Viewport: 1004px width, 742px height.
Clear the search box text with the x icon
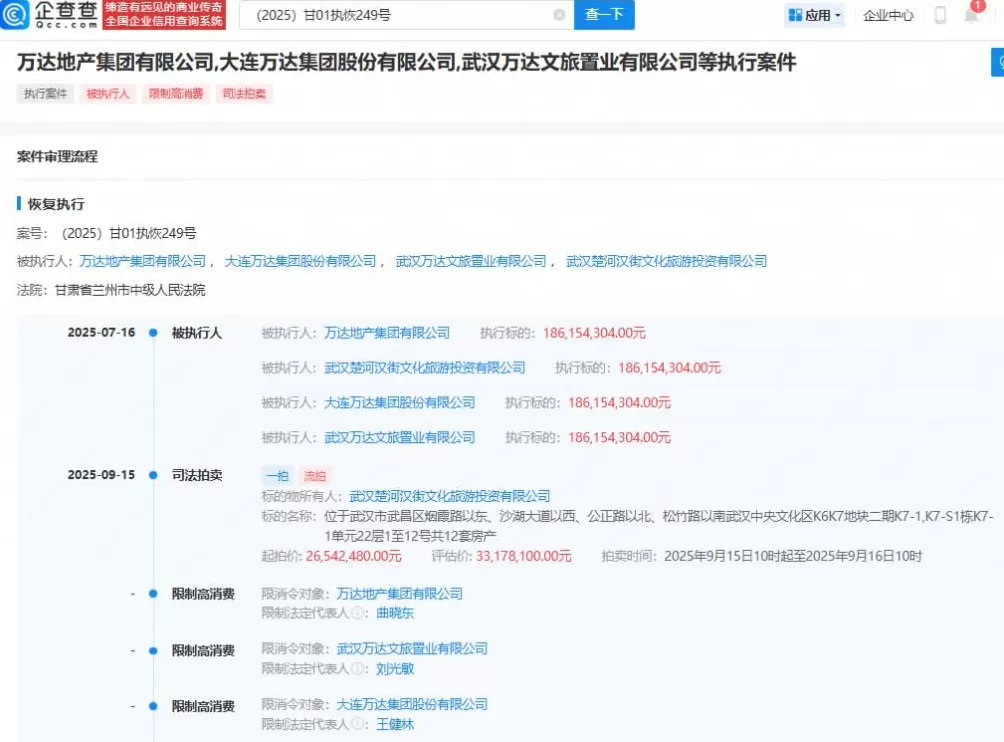559,15
